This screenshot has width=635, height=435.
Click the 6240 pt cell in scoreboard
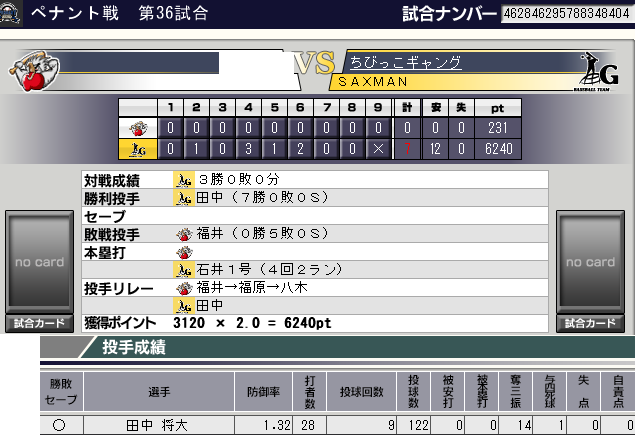click(x=499, y=149)
